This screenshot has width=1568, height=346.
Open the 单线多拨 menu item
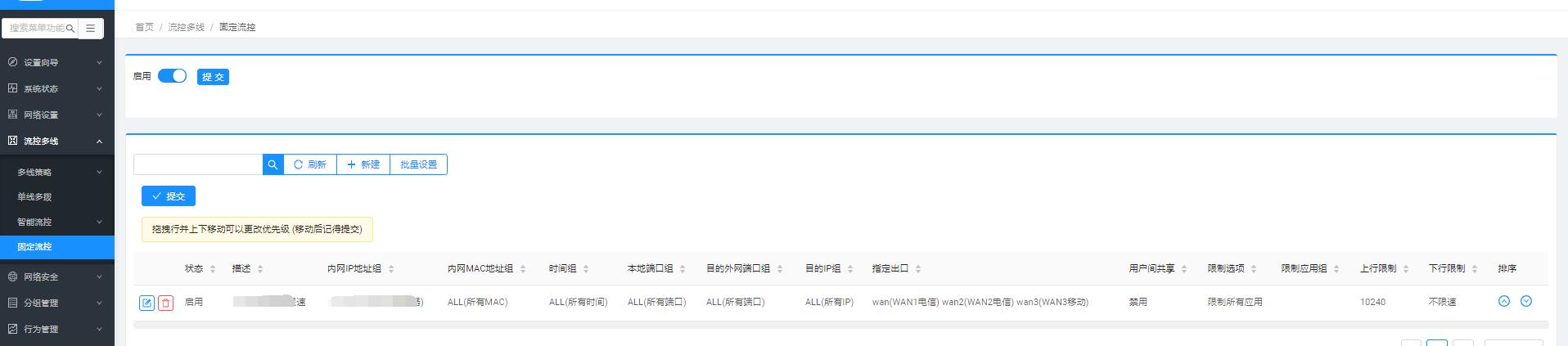[34, 197]
